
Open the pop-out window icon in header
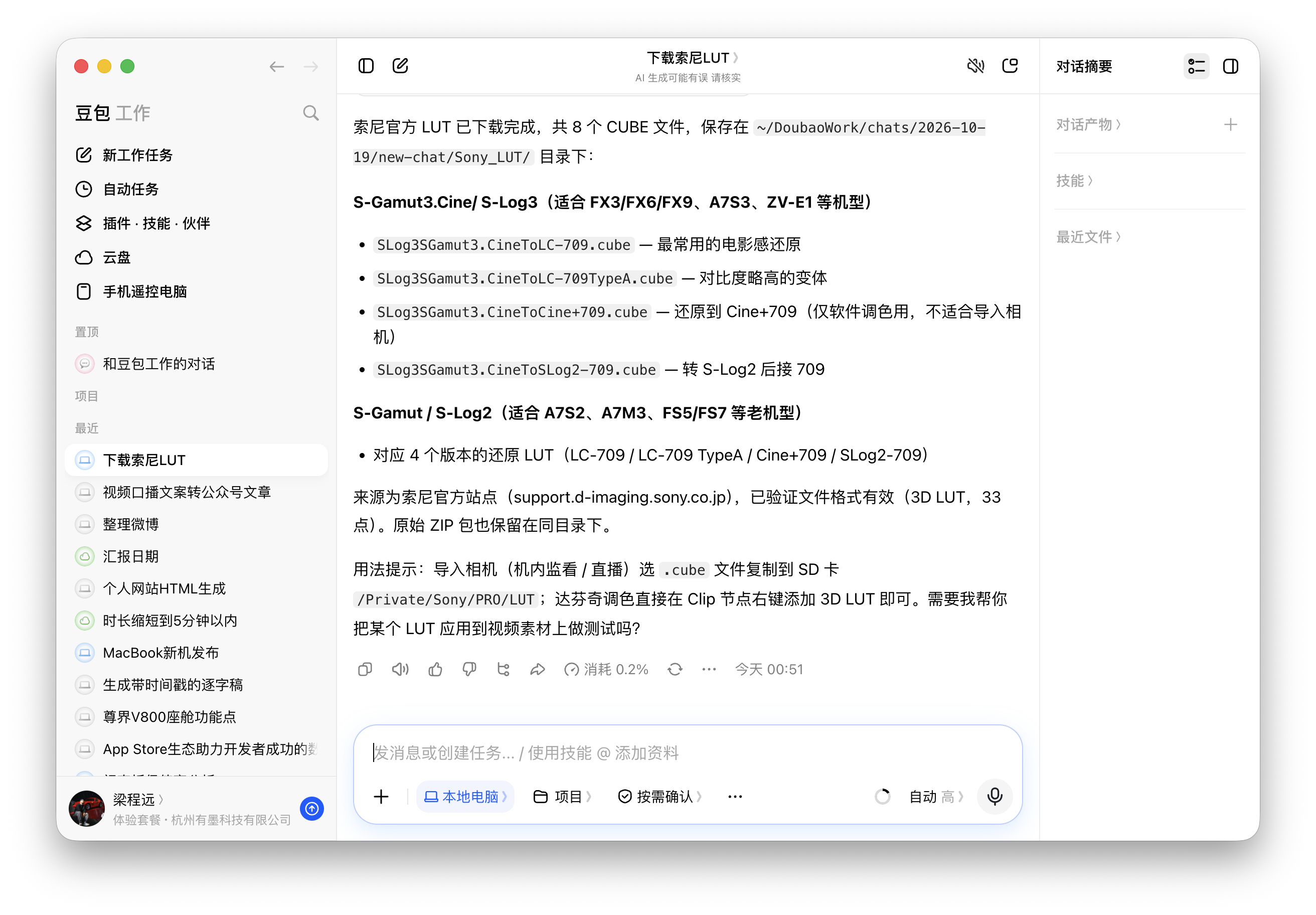(x=1010, y=66)
